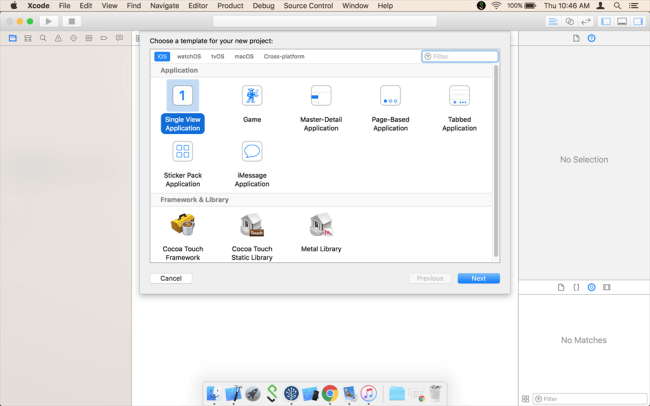Switch to the macOS tab
Image resolution: width=650 pixels, height=406 pixels.
(x=244, y=56)
